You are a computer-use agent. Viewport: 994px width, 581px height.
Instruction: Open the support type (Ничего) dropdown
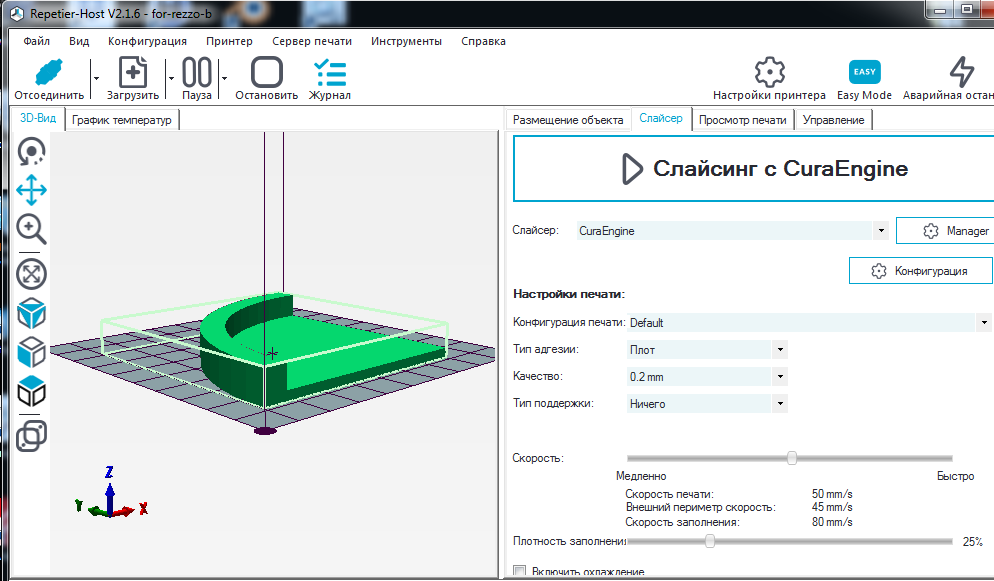(780, 404)
